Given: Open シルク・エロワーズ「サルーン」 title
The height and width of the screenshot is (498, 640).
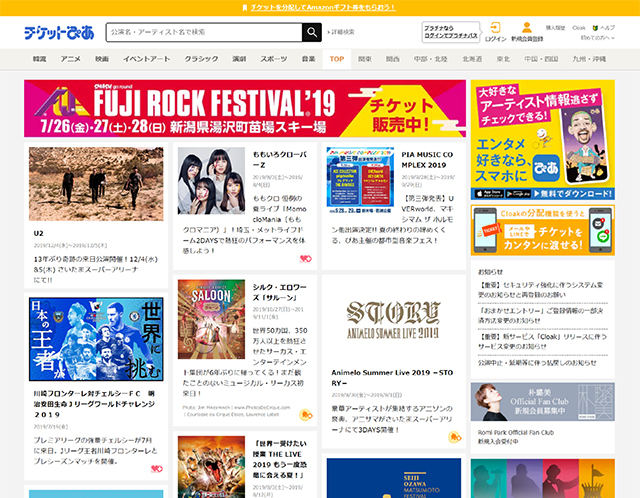Looking at the screenshot, I should (280, 292).
